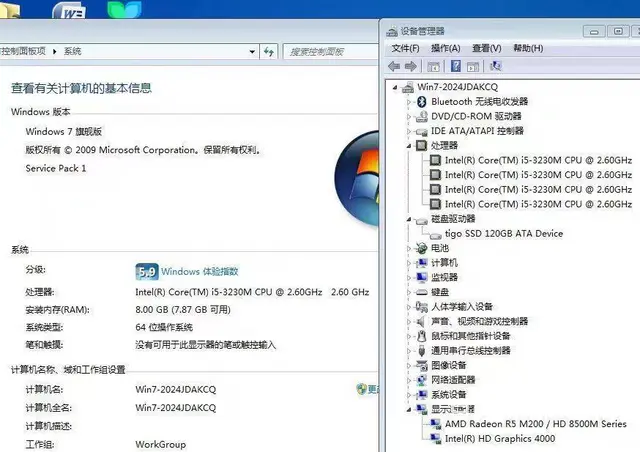Viewport: 640px width, 452px height.
Task: Open Help via the blue question-mark toolbar icon
Action: coord(456,66)
